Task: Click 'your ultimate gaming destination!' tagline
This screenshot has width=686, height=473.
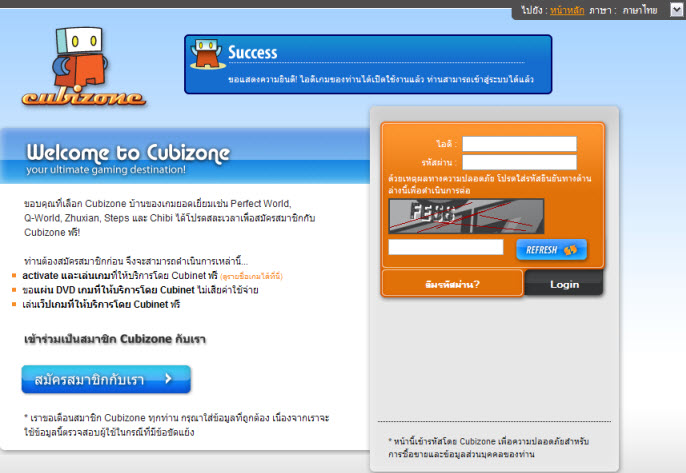Action: tap(106, 170)
